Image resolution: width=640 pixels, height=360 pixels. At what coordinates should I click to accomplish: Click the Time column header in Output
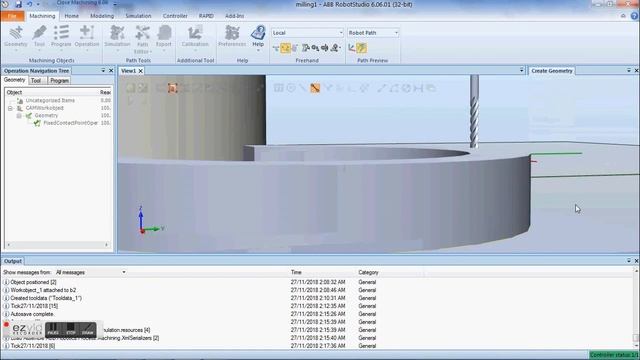click(x=296, y=272)
